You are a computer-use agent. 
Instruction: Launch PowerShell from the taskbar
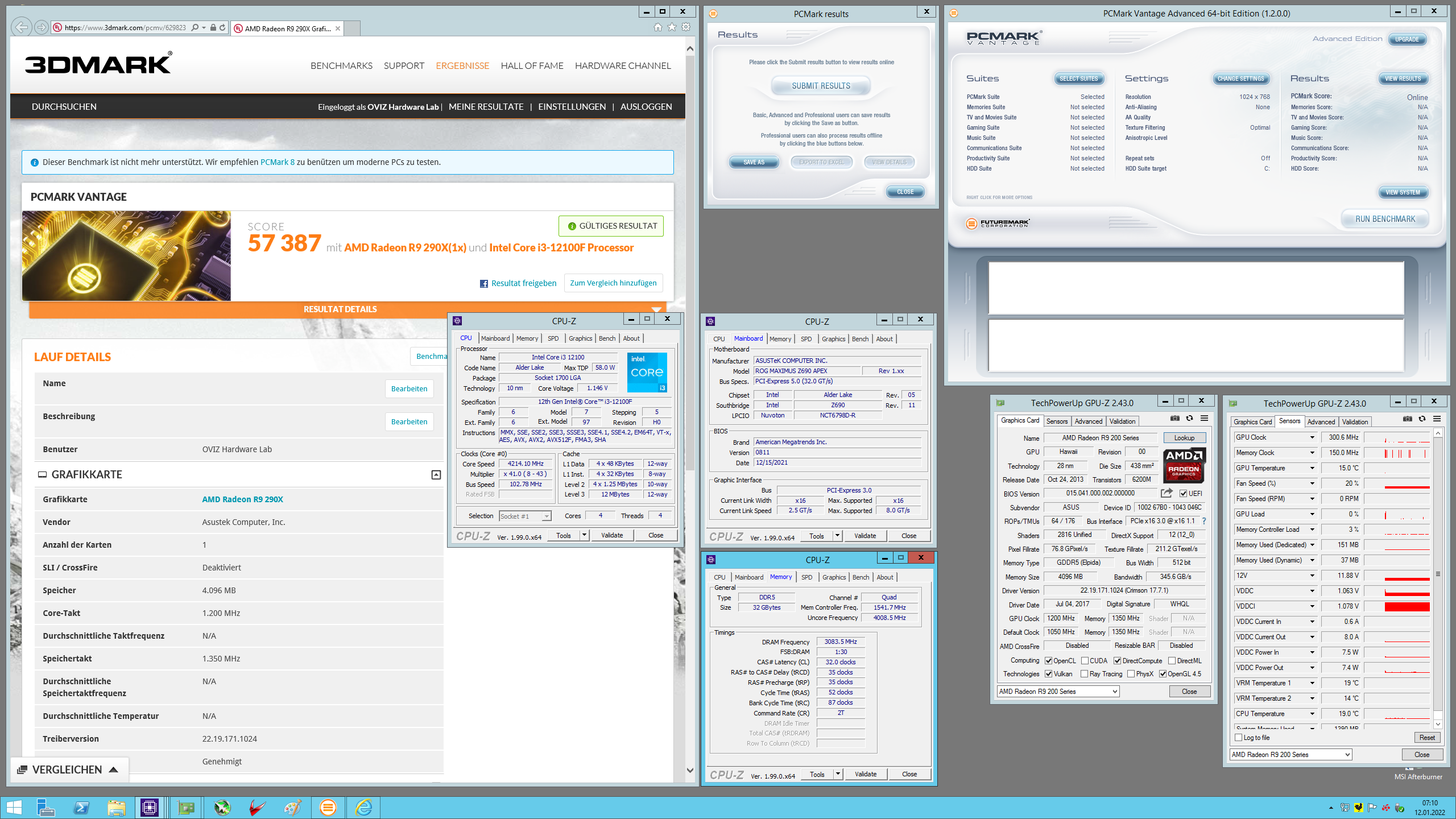coord(81,807)
